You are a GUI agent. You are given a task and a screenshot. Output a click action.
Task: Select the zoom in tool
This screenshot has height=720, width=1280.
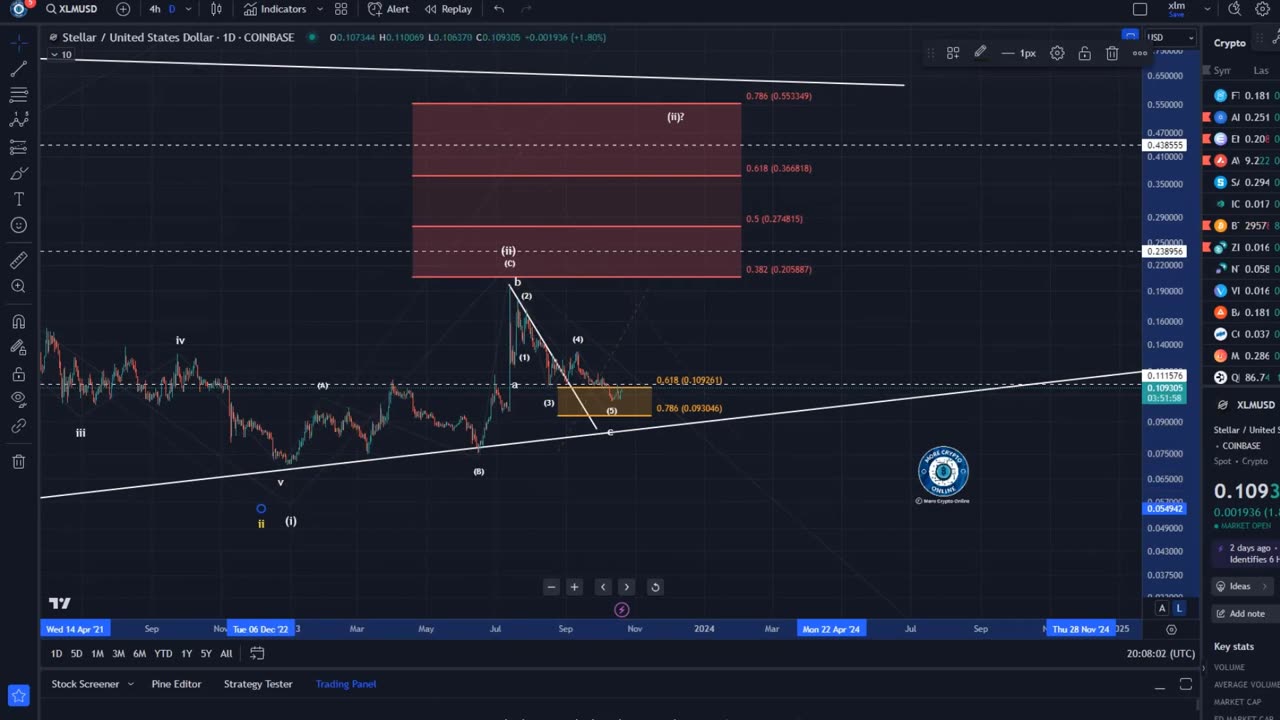18,287
